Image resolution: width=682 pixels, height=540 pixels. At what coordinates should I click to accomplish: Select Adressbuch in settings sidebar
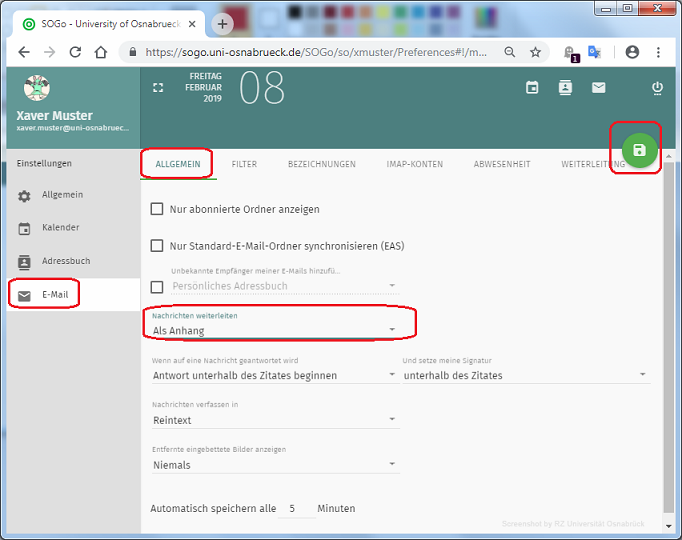pos(73,261)
